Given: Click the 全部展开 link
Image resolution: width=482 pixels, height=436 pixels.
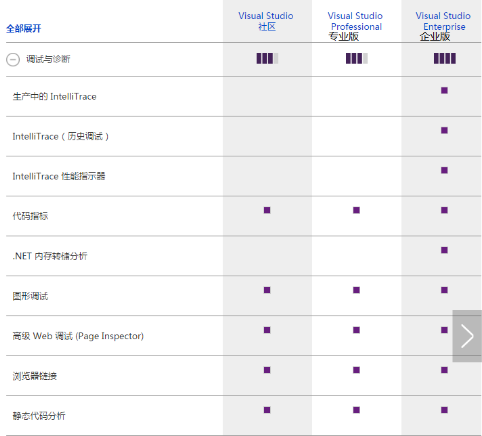Looking at the screenshot, I should 24,29.
